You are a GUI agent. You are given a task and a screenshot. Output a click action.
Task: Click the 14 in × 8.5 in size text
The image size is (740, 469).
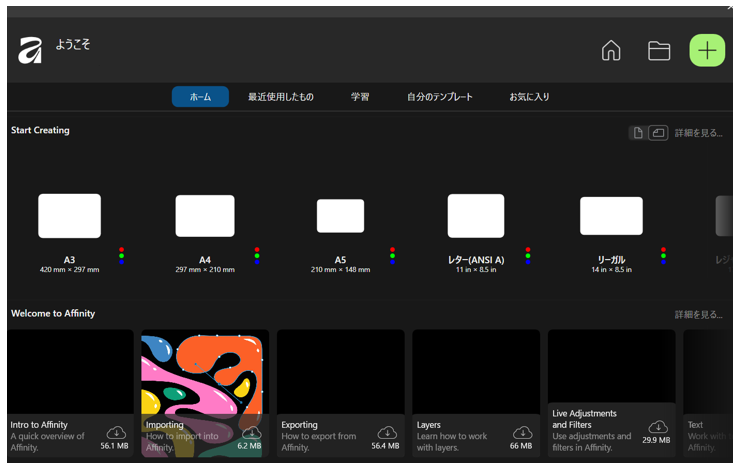coord(611,270)
